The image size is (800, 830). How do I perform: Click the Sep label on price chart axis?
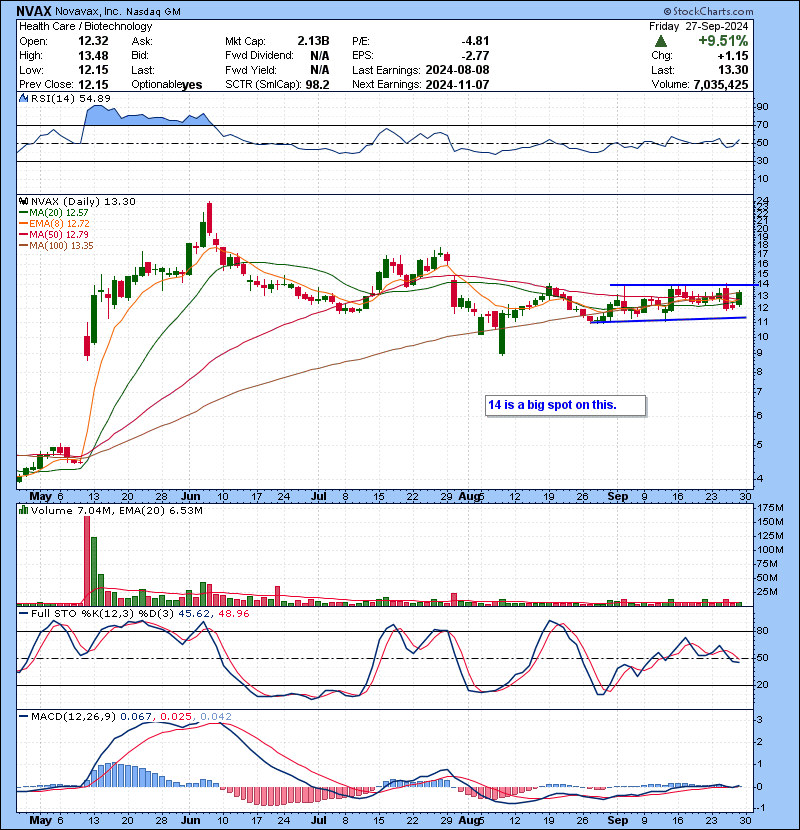(617, 497)
